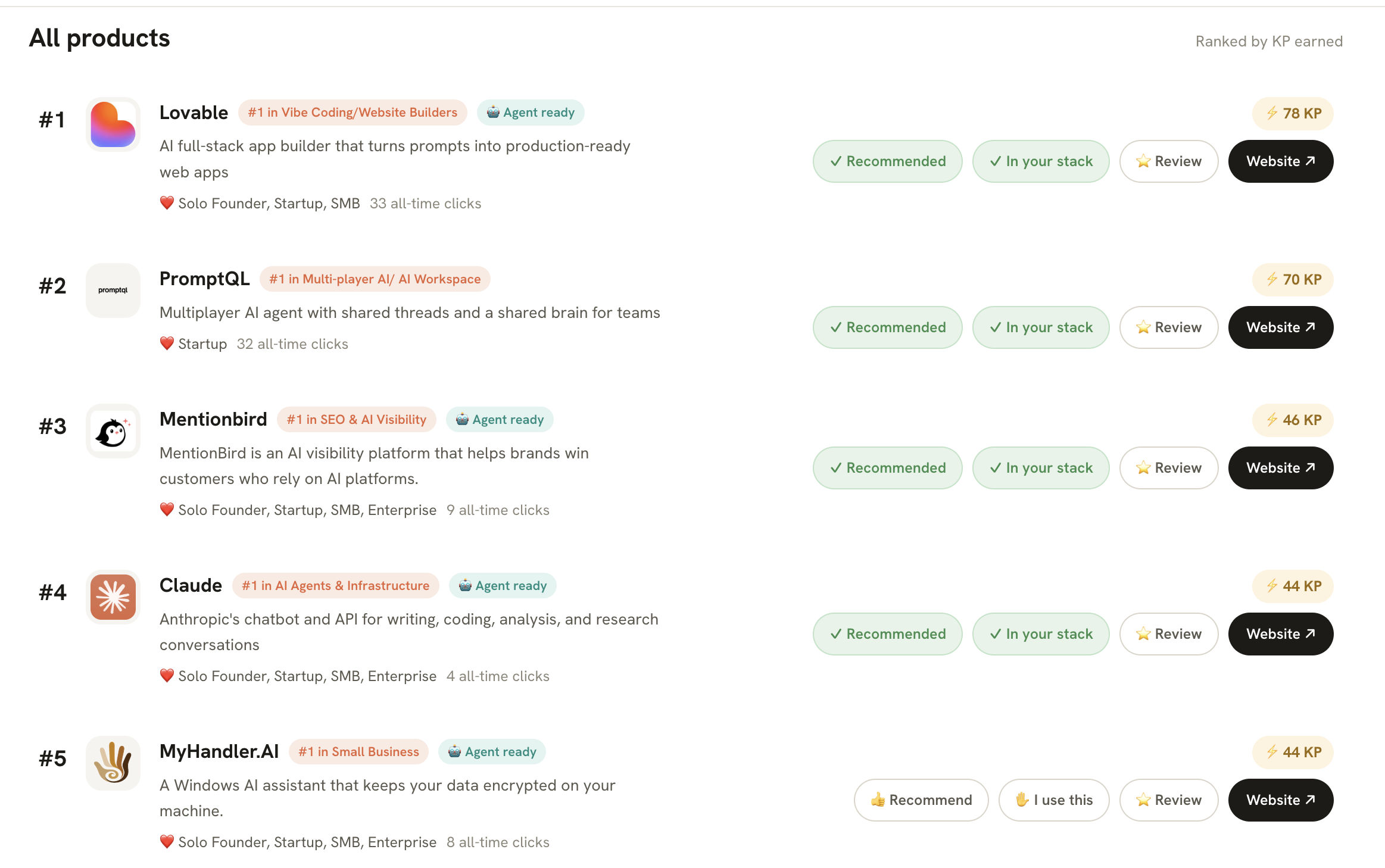
Task: Click Claude's 44 KP score badge
Action: 1293,586
